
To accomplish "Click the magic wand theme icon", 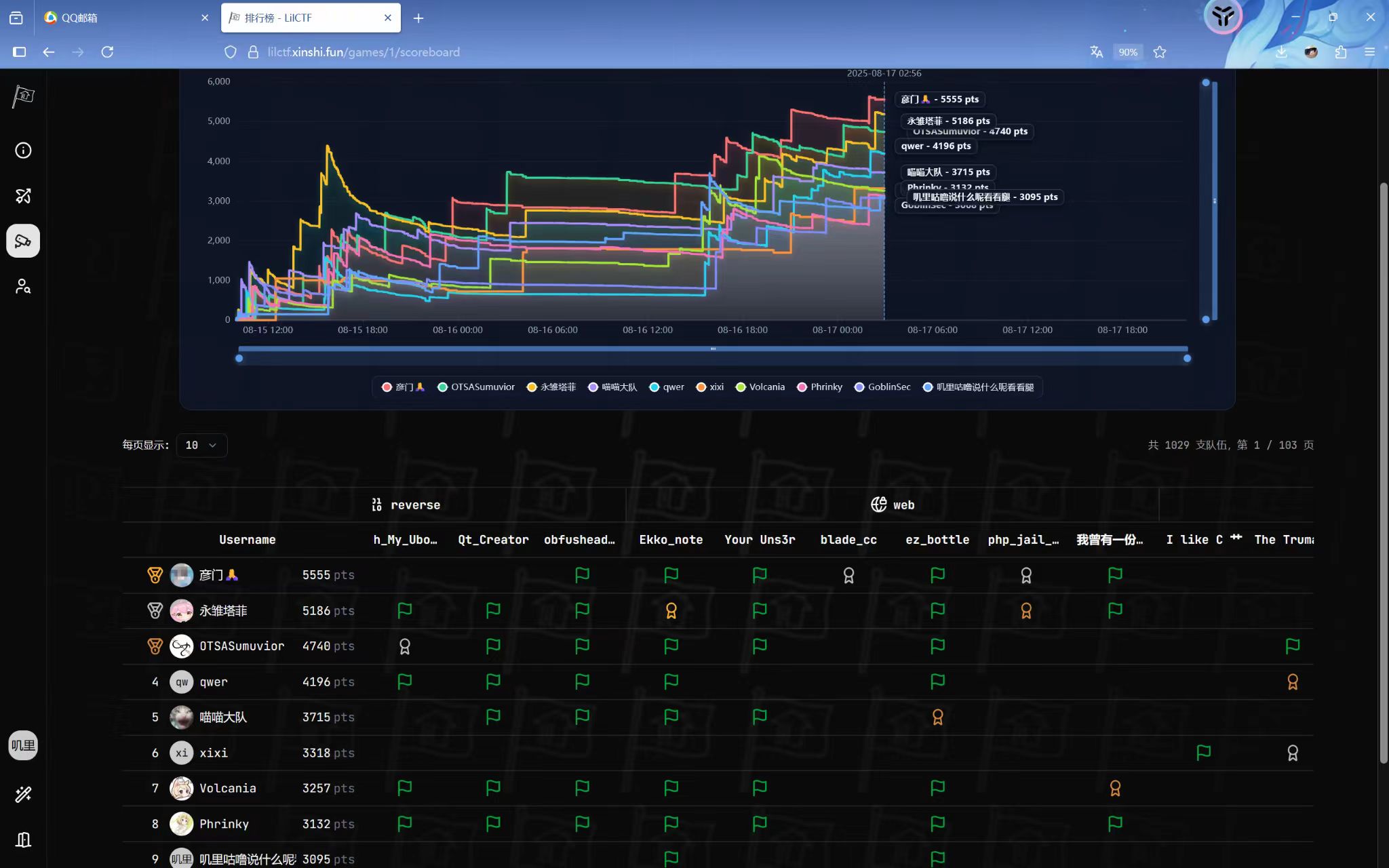I will click(23, 794).
